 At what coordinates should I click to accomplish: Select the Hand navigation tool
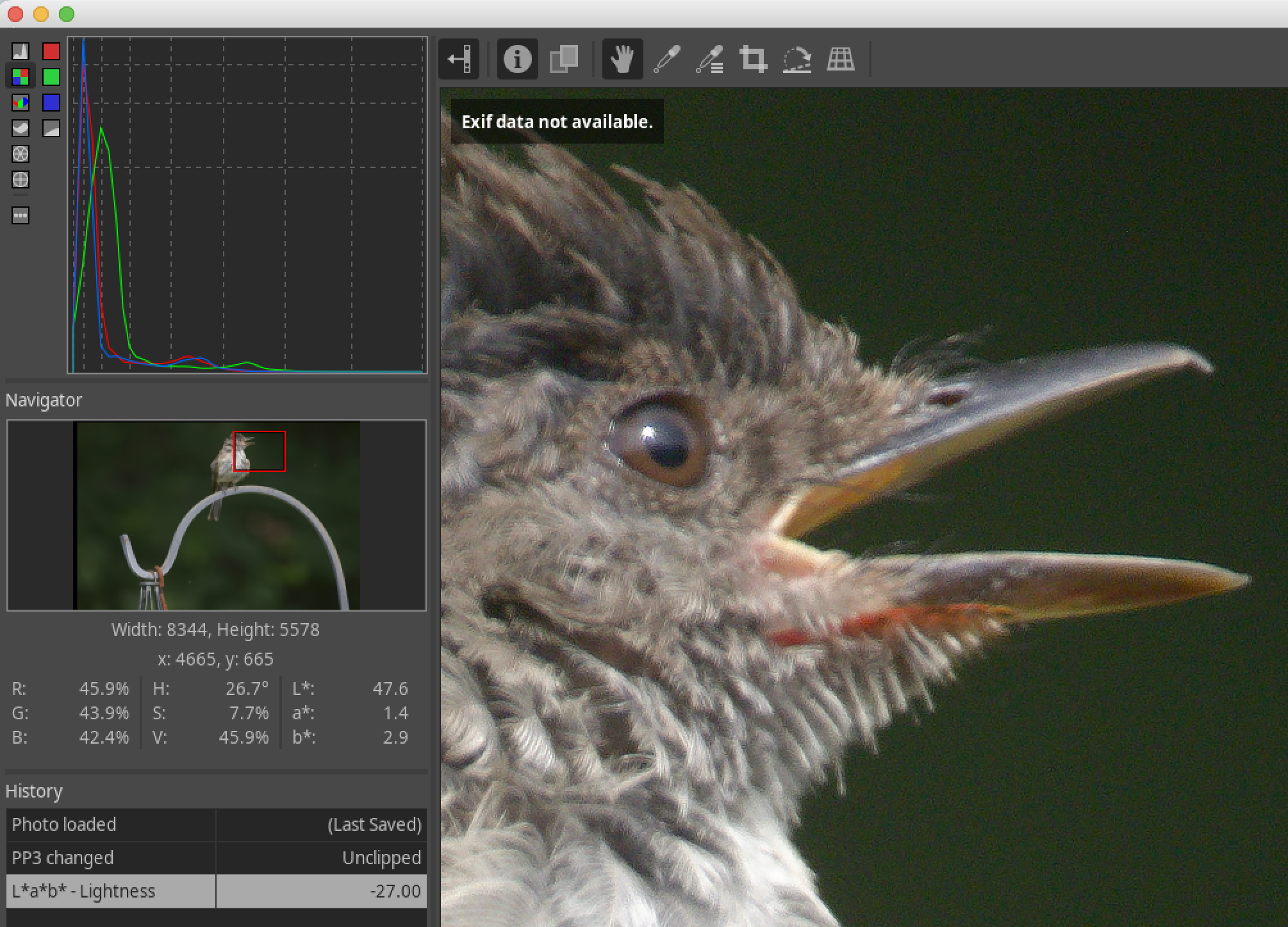[x=622, y=60]
